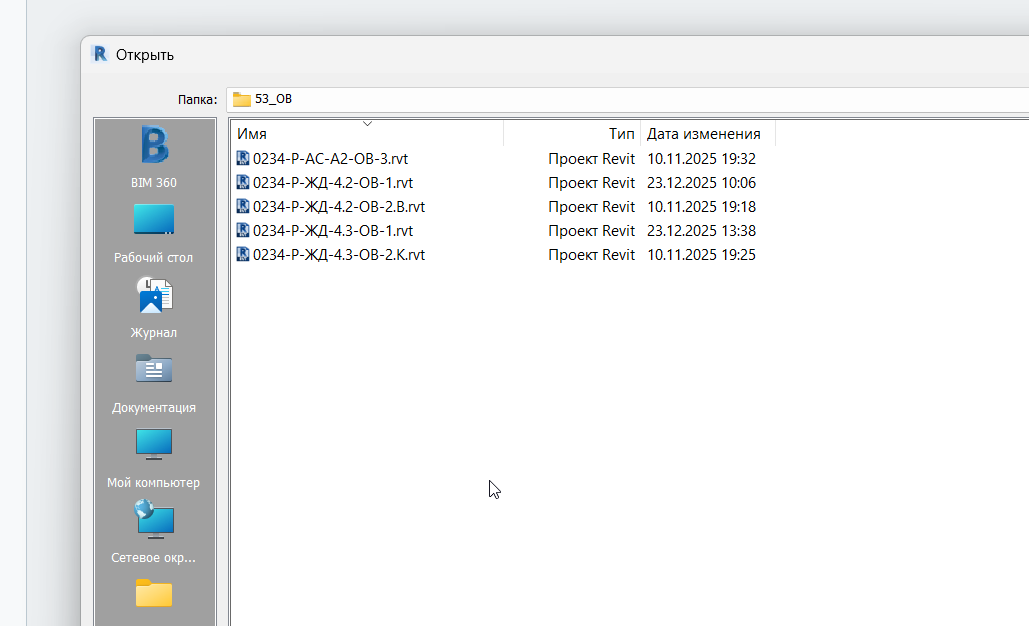
Task: Click Проект Revit type in 0234-Р-ЖД-4.3-ОВ-2.К.rvt row
Action: click(591, 255)
